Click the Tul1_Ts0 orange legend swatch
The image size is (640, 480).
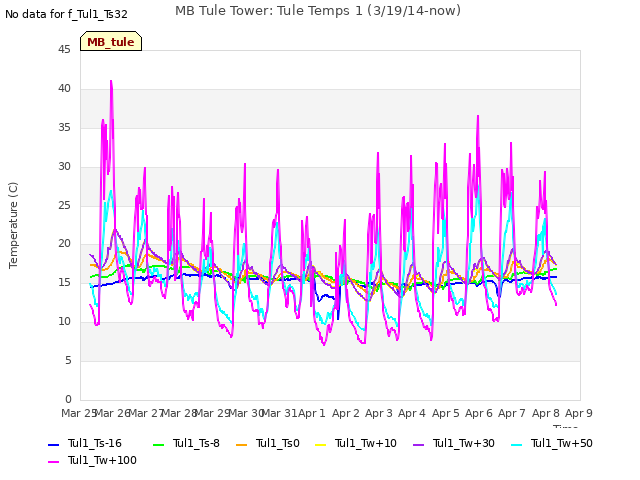pos(242,444)
